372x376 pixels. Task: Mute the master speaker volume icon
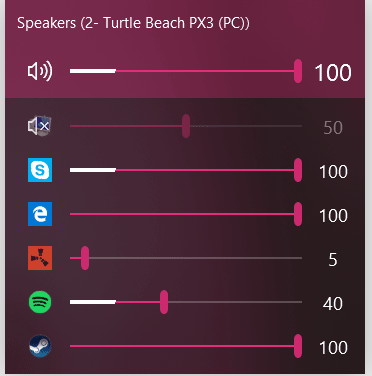point(40,71)
